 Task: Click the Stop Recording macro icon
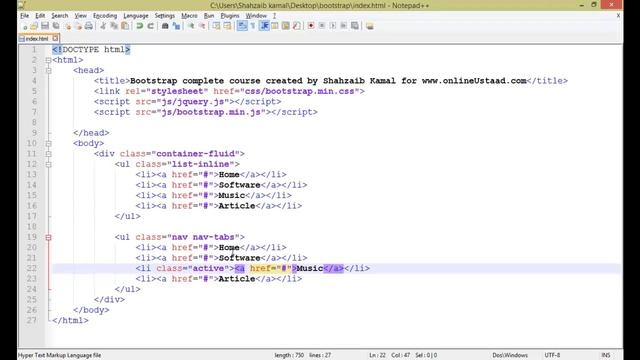(322, 26)
